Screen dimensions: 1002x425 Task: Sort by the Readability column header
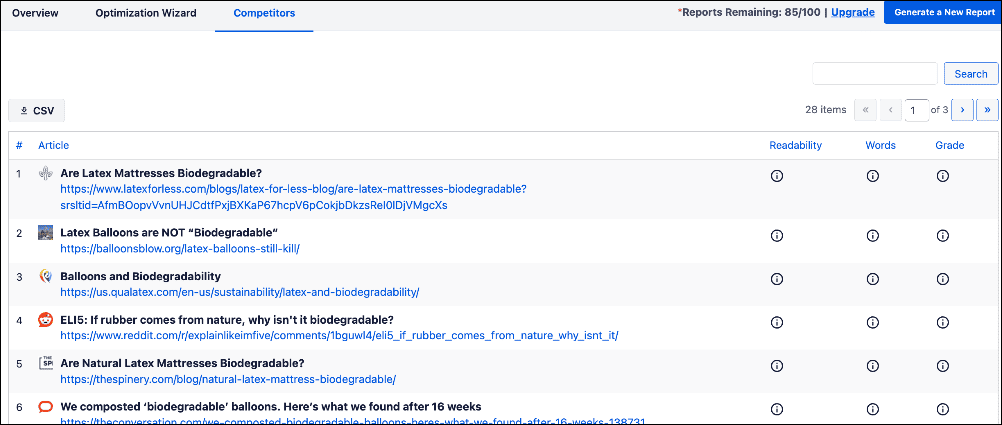tap(796, 145)
